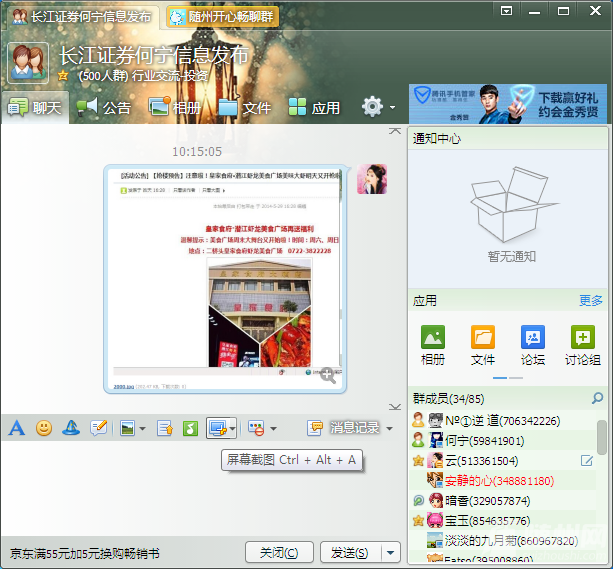This screenshot has width=613, height=569.
Task: Open the 相册 app icon in sidebar
Action: point(433,345)
